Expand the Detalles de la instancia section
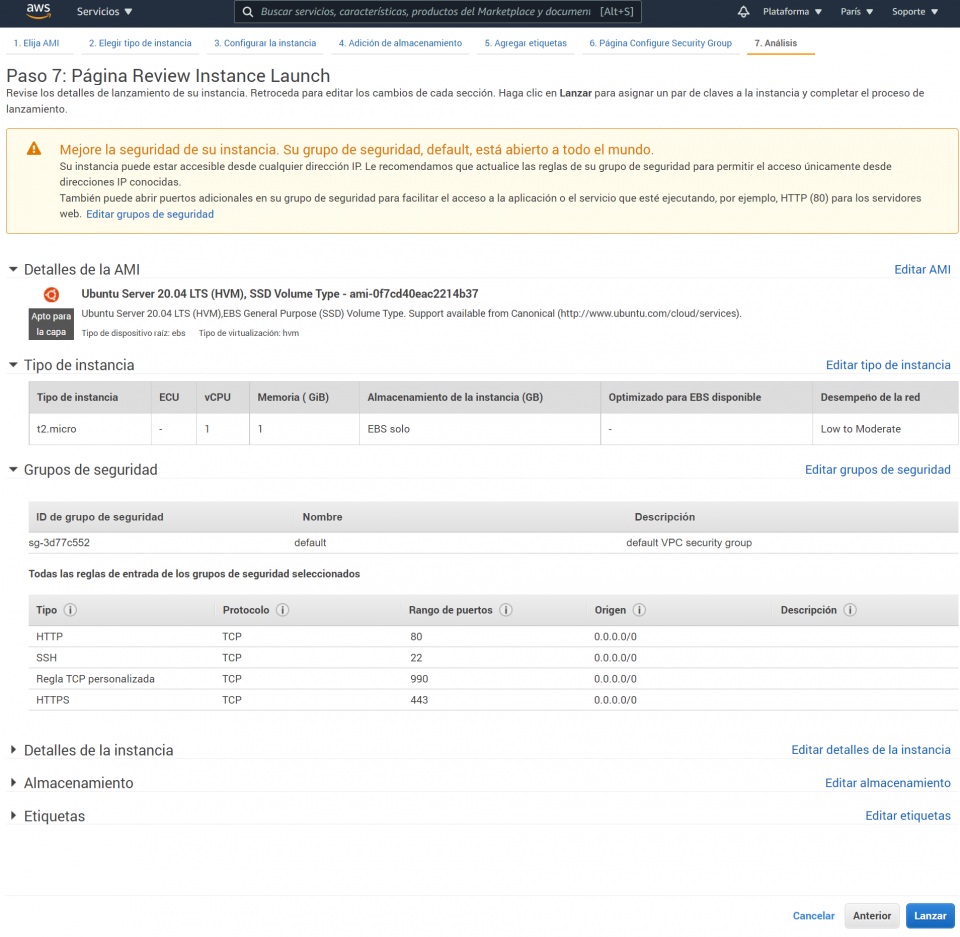 (13, 750)
